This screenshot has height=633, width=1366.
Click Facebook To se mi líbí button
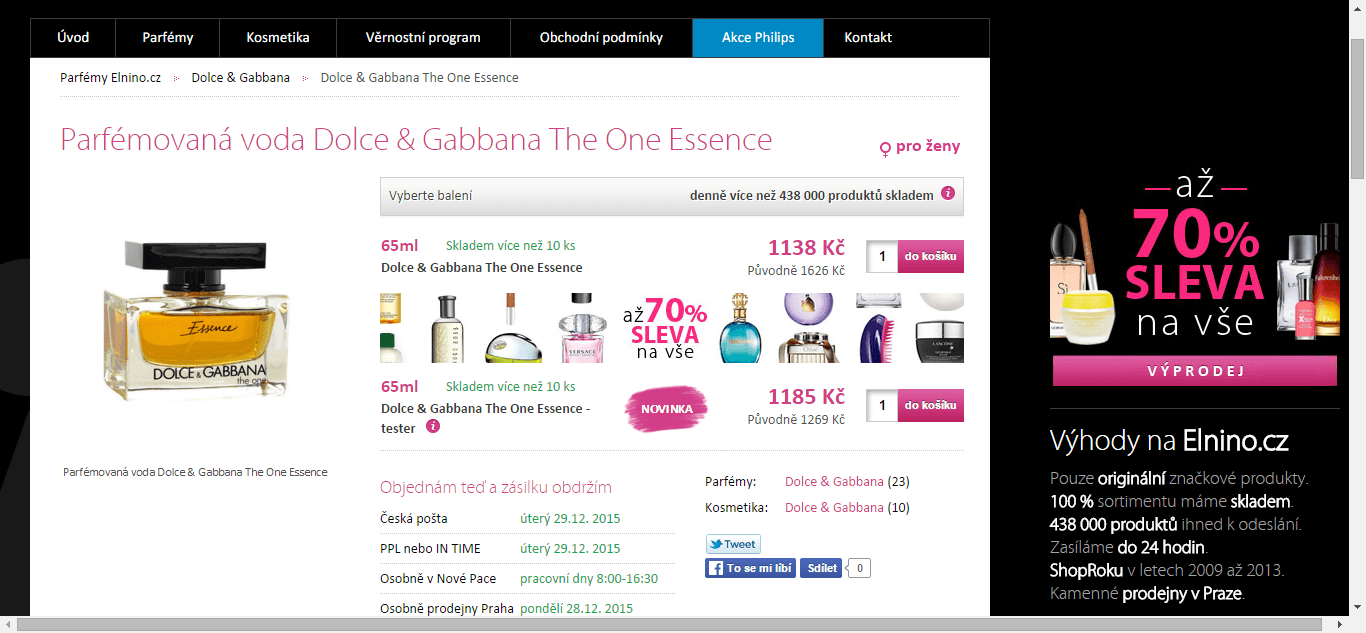point(751,568)
